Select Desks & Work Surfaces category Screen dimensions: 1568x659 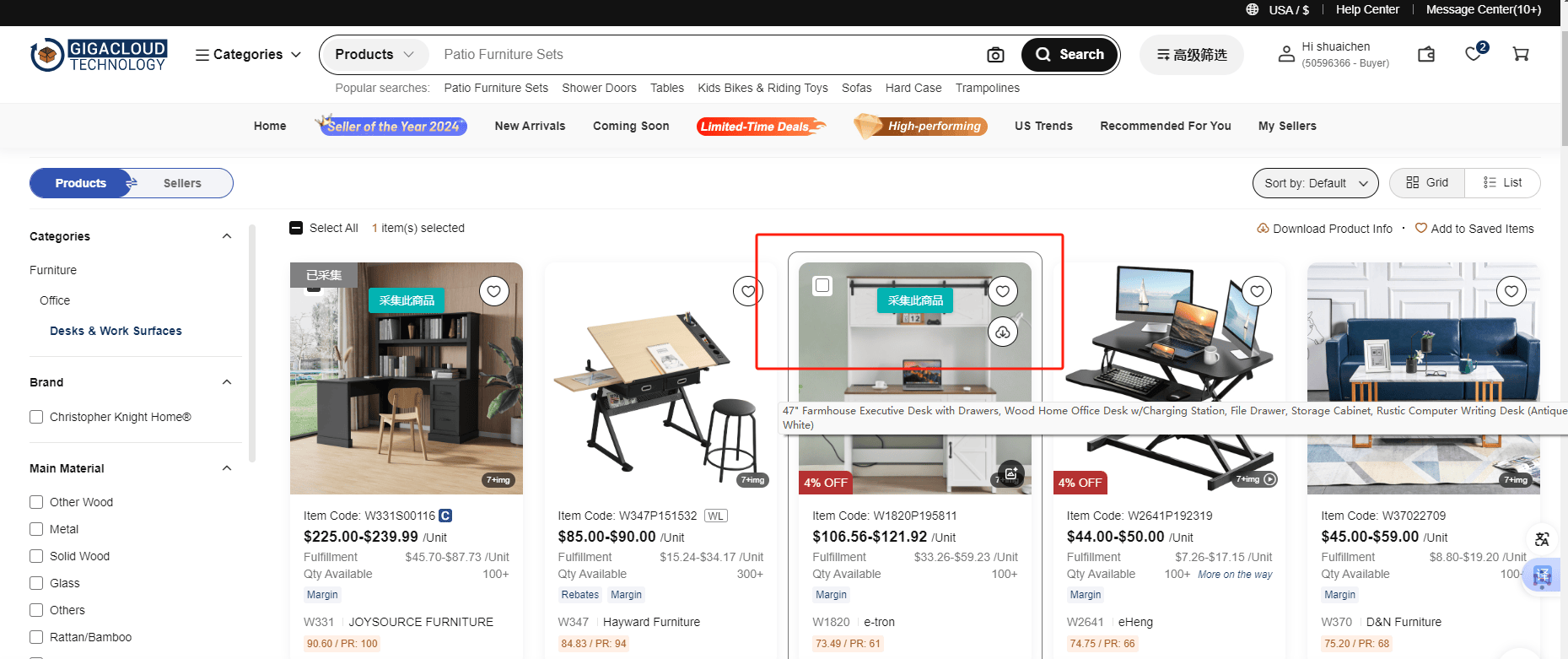pyautogui.click(x=116, y=331)
